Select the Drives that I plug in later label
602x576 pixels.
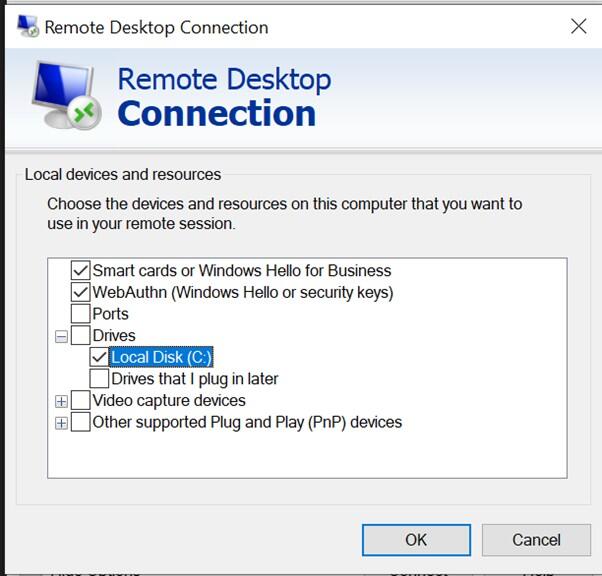pos(195,379)
